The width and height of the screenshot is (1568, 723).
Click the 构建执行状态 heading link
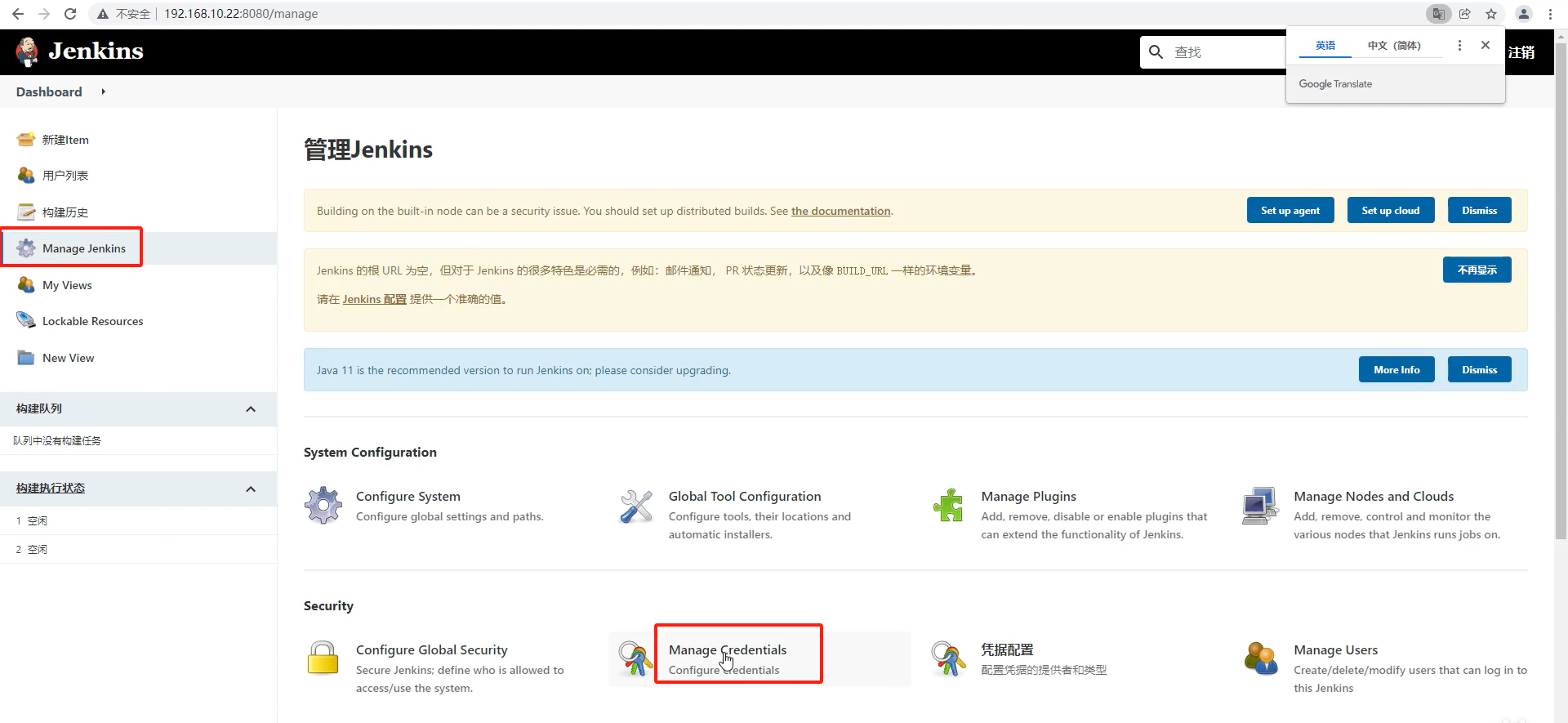tap(51, 488)
